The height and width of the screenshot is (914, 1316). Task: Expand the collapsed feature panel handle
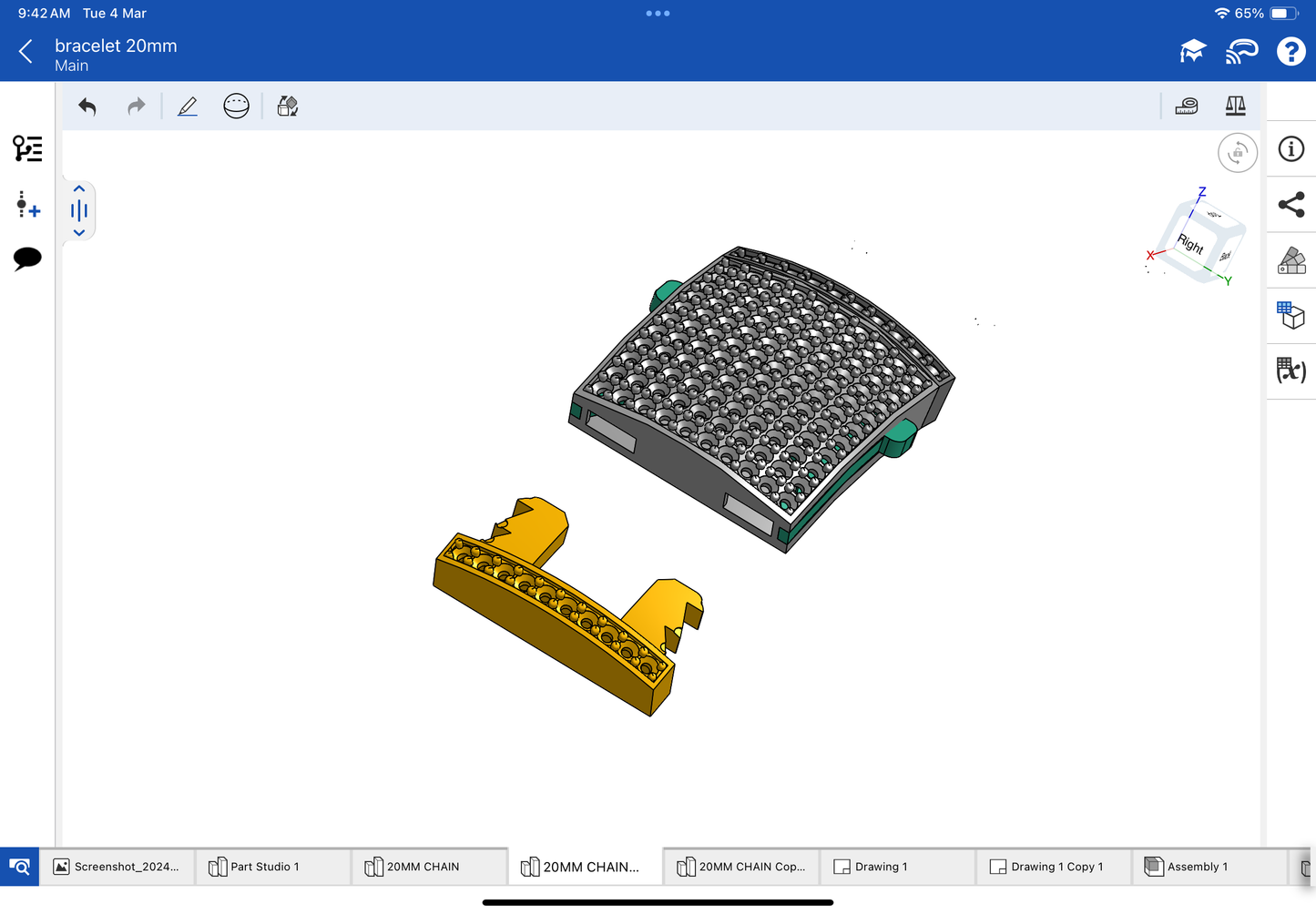pyautogui.click(x=79, y=211)
